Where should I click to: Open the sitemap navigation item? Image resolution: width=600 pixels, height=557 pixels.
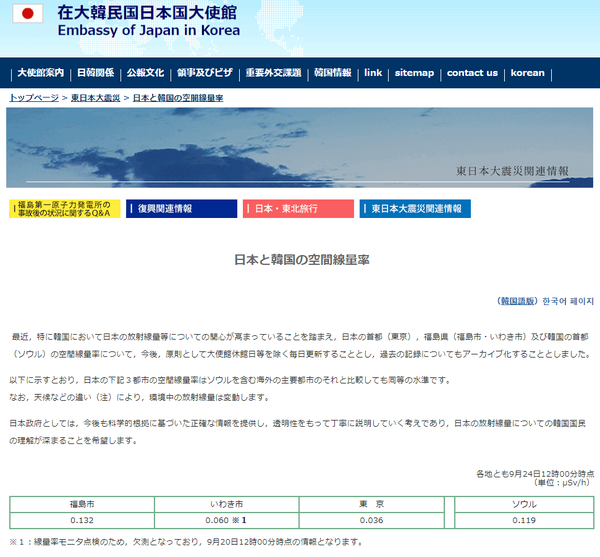(x=414, y=73)
